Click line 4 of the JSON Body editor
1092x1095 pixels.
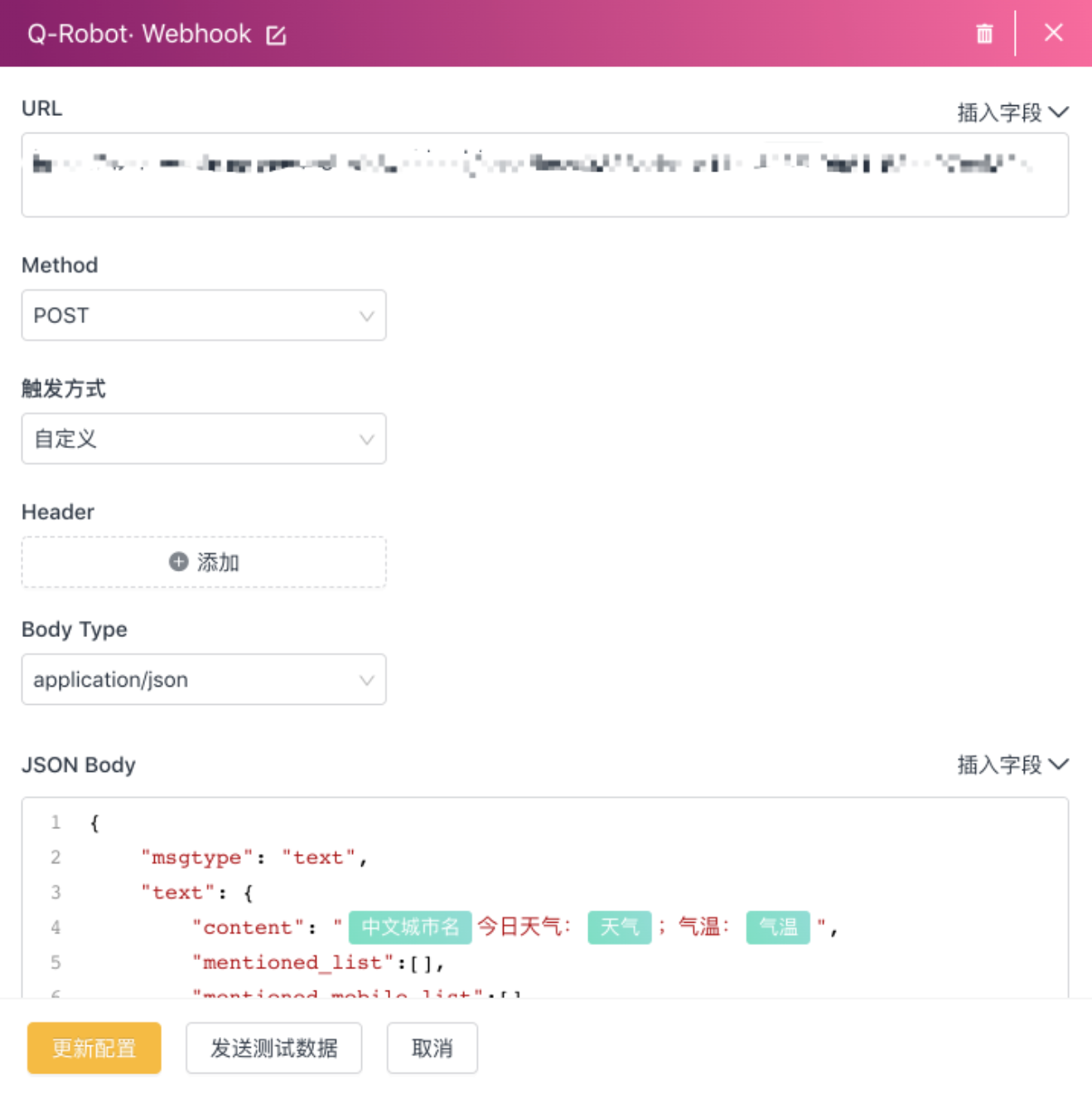pos(249,927)
